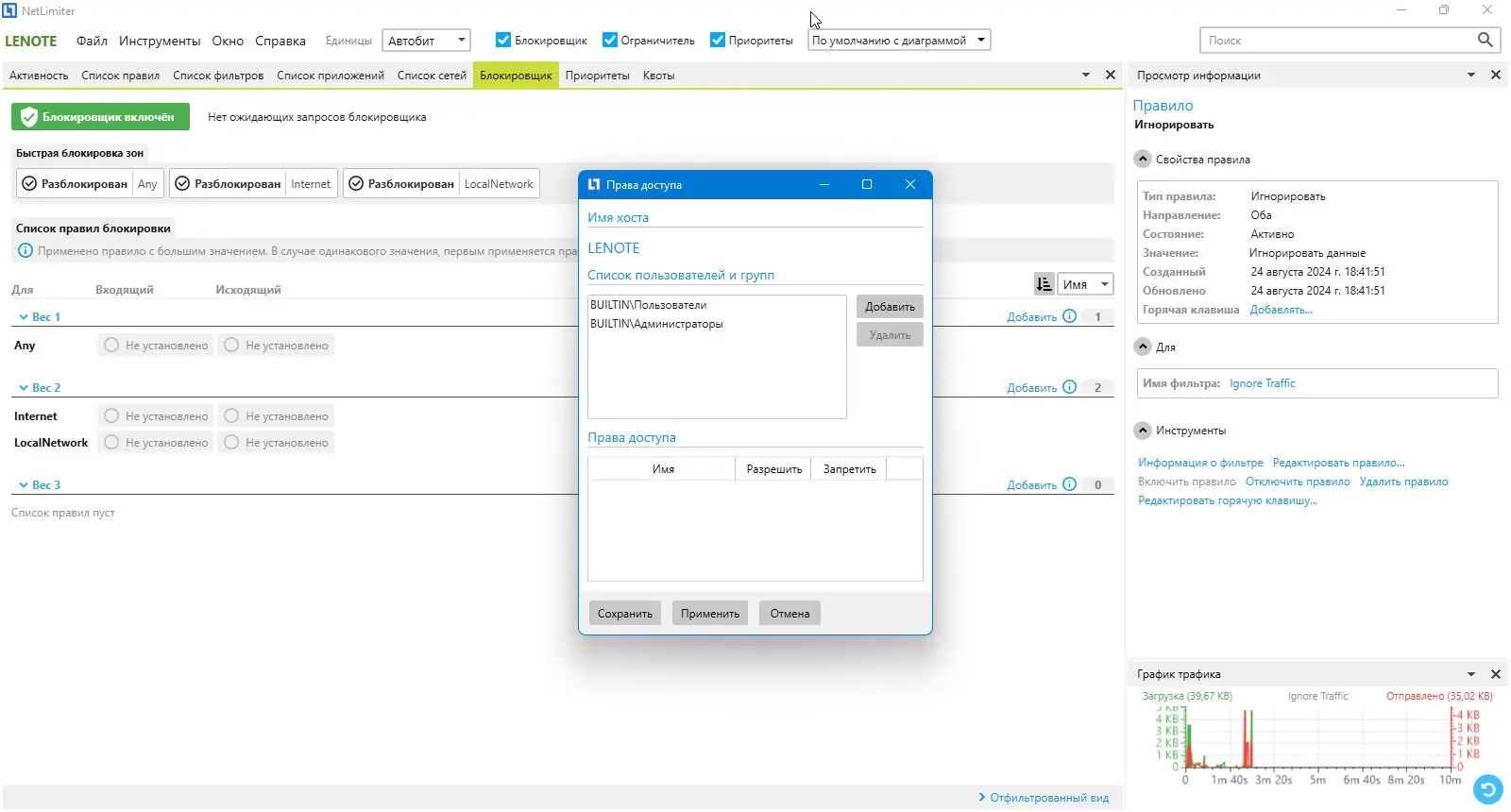Screen dimensions: 1511x812
Task: Open the Инструменты menu
Action: (160, 41)
